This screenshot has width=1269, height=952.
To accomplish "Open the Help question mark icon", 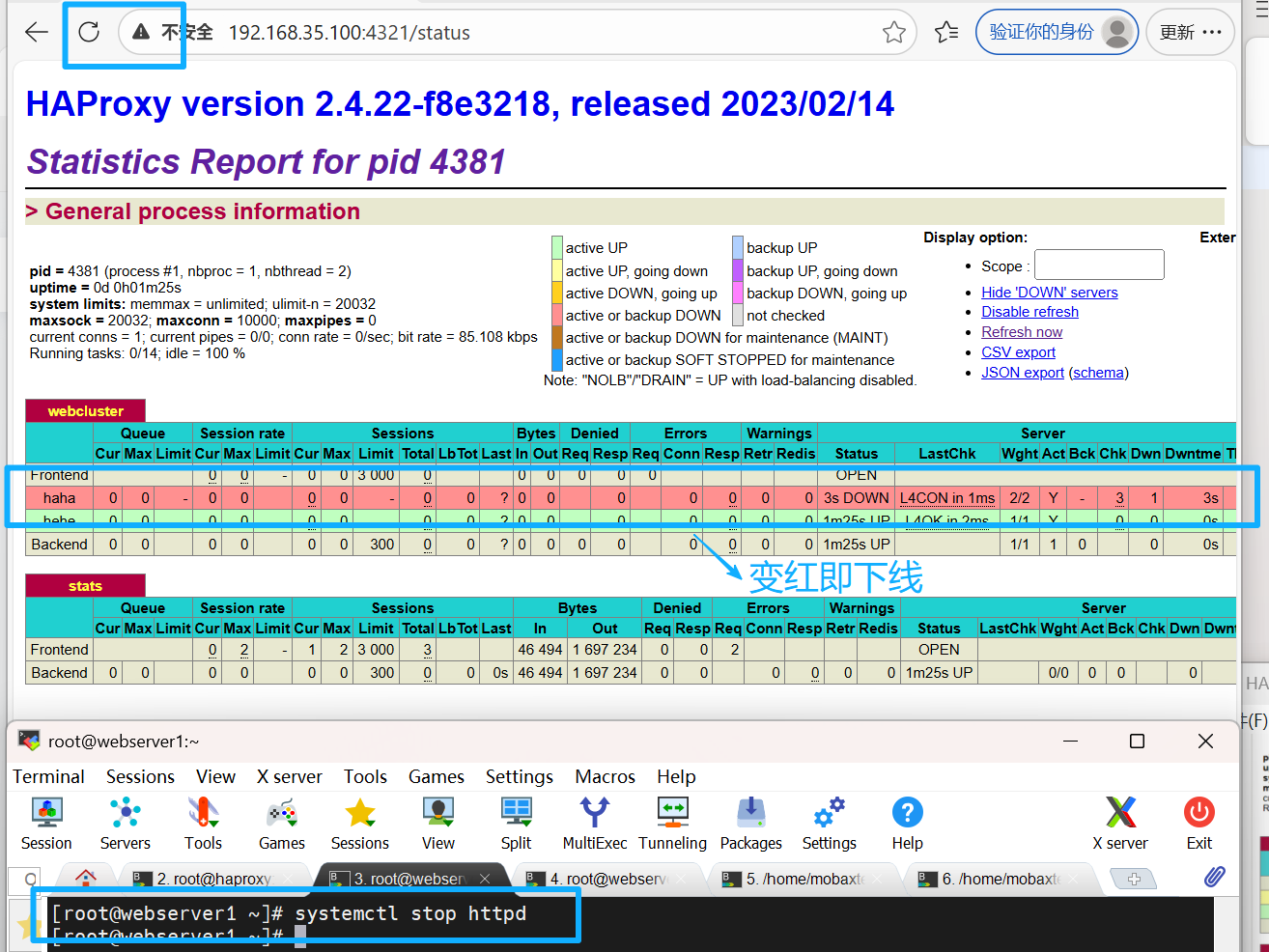I will point(908,813).
